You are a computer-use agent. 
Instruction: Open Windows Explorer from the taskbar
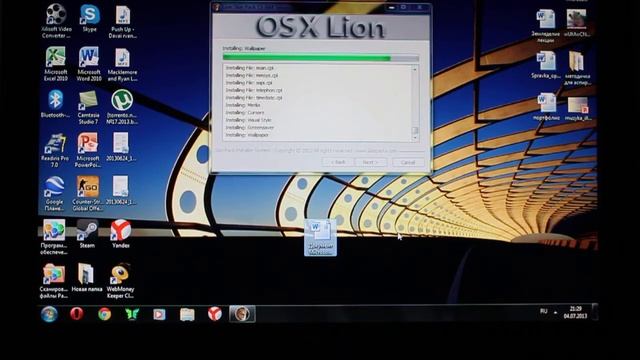(x=187, y=314)
